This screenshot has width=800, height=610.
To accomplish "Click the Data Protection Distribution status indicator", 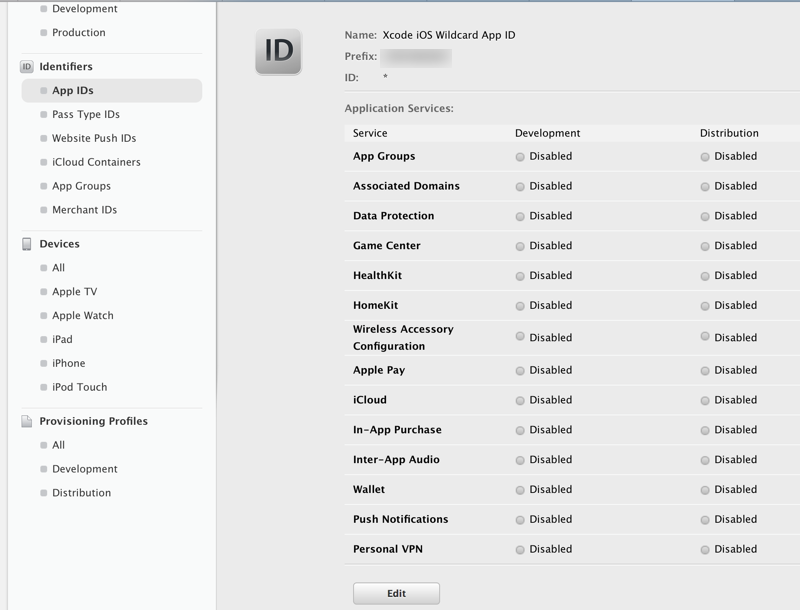I will [705, 216].
